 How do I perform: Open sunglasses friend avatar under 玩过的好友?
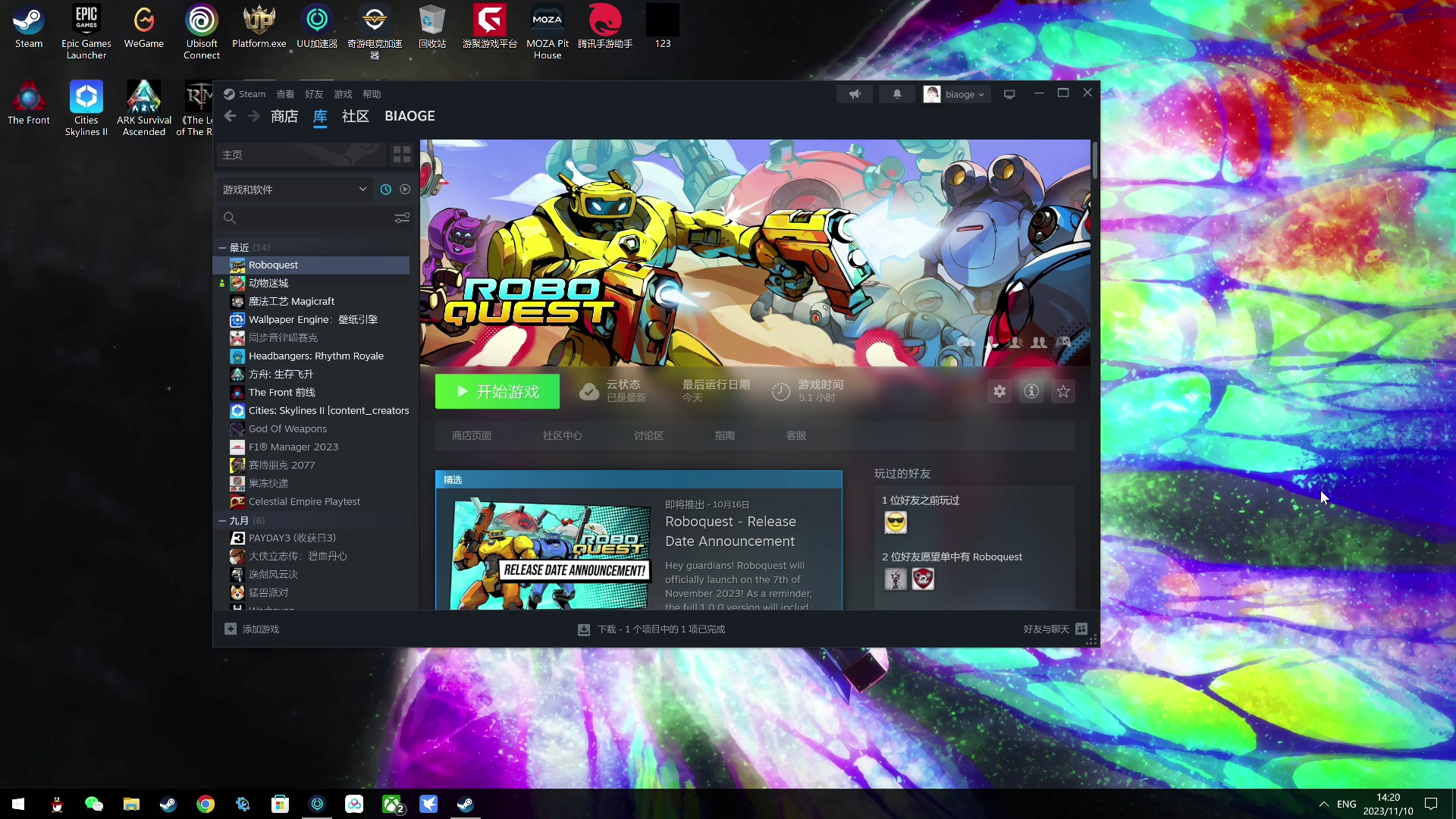pos(896,522)
